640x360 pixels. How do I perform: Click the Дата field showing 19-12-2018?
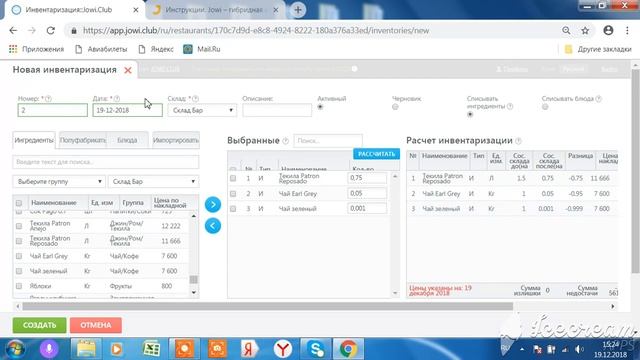click(x=127, y=110)
